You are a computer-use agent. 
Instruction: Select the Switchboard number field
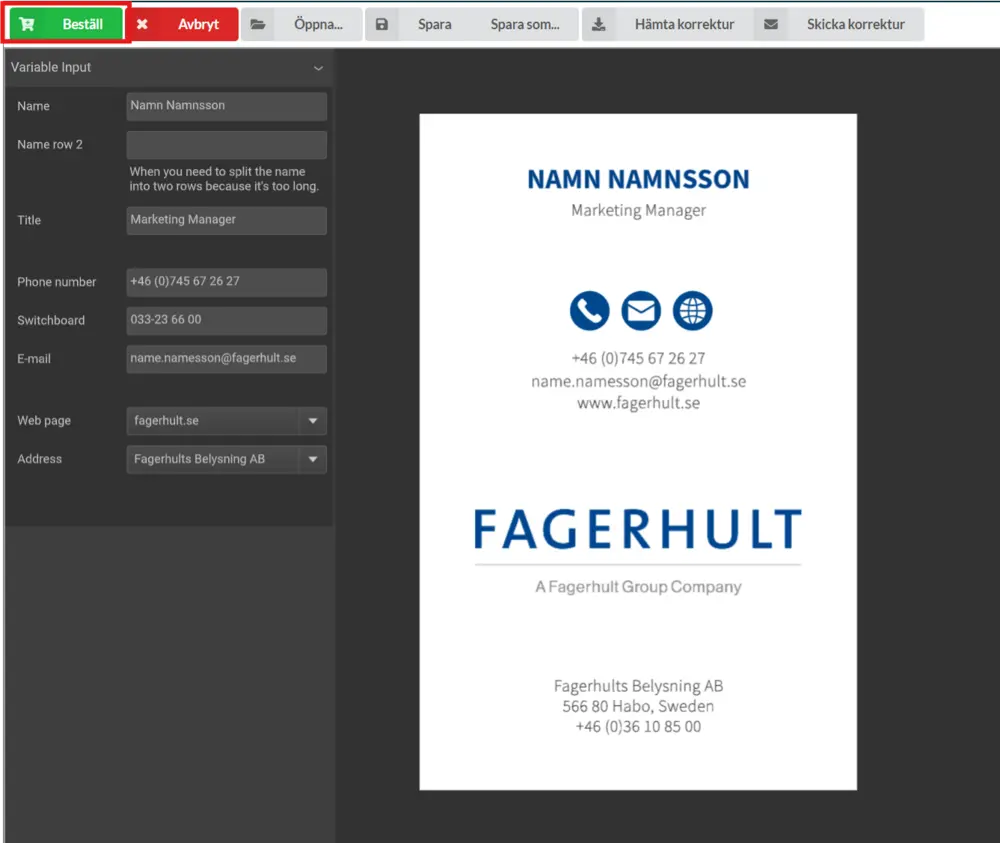tap(226, 320)
